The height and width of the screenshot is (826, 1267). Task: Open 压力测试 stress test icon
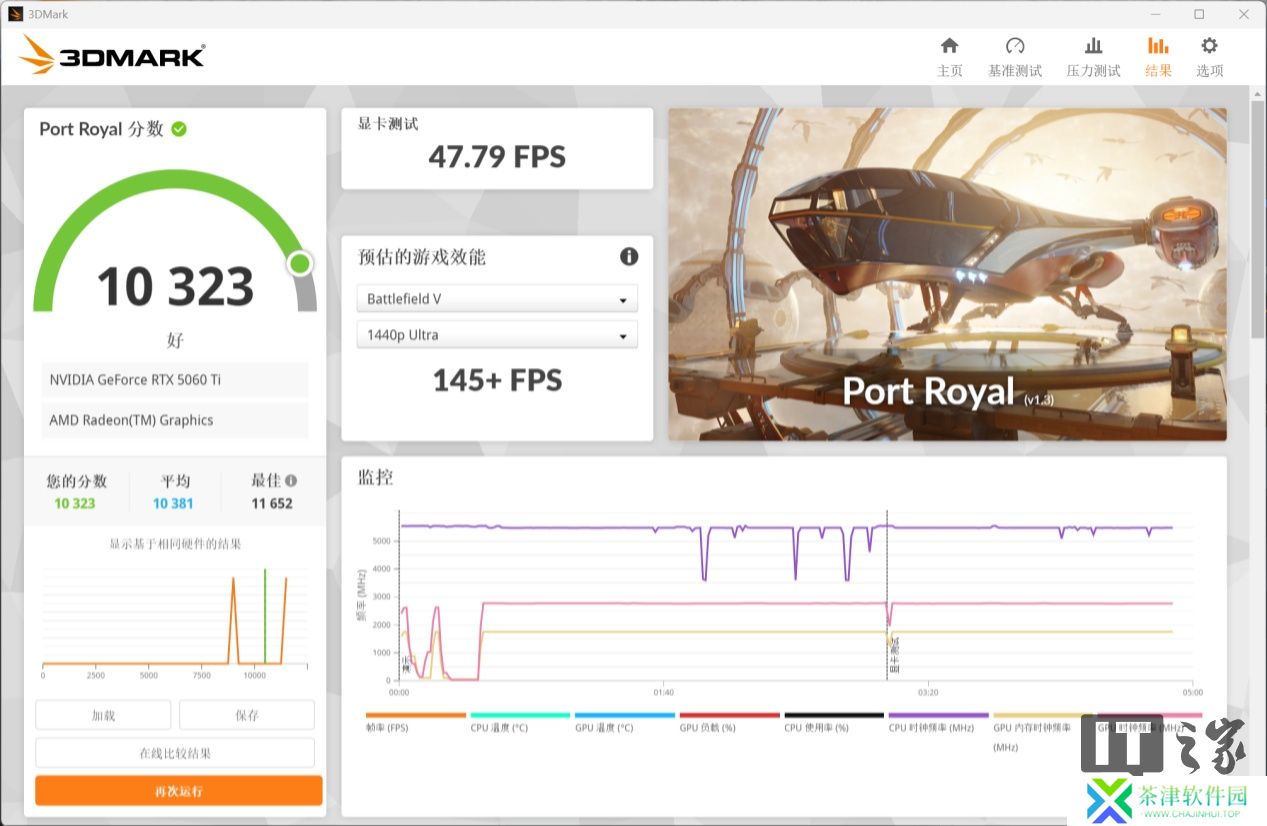point(1094,46)
